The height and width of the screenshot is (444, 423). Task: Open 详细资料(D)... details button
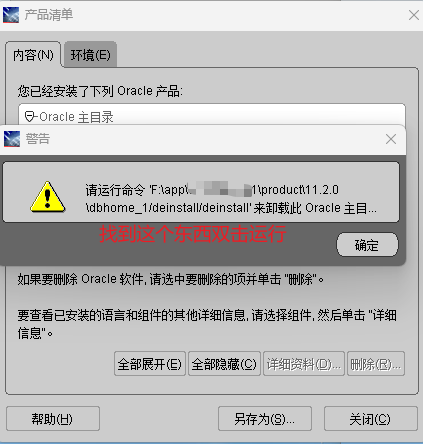click(x=304, y=364)
